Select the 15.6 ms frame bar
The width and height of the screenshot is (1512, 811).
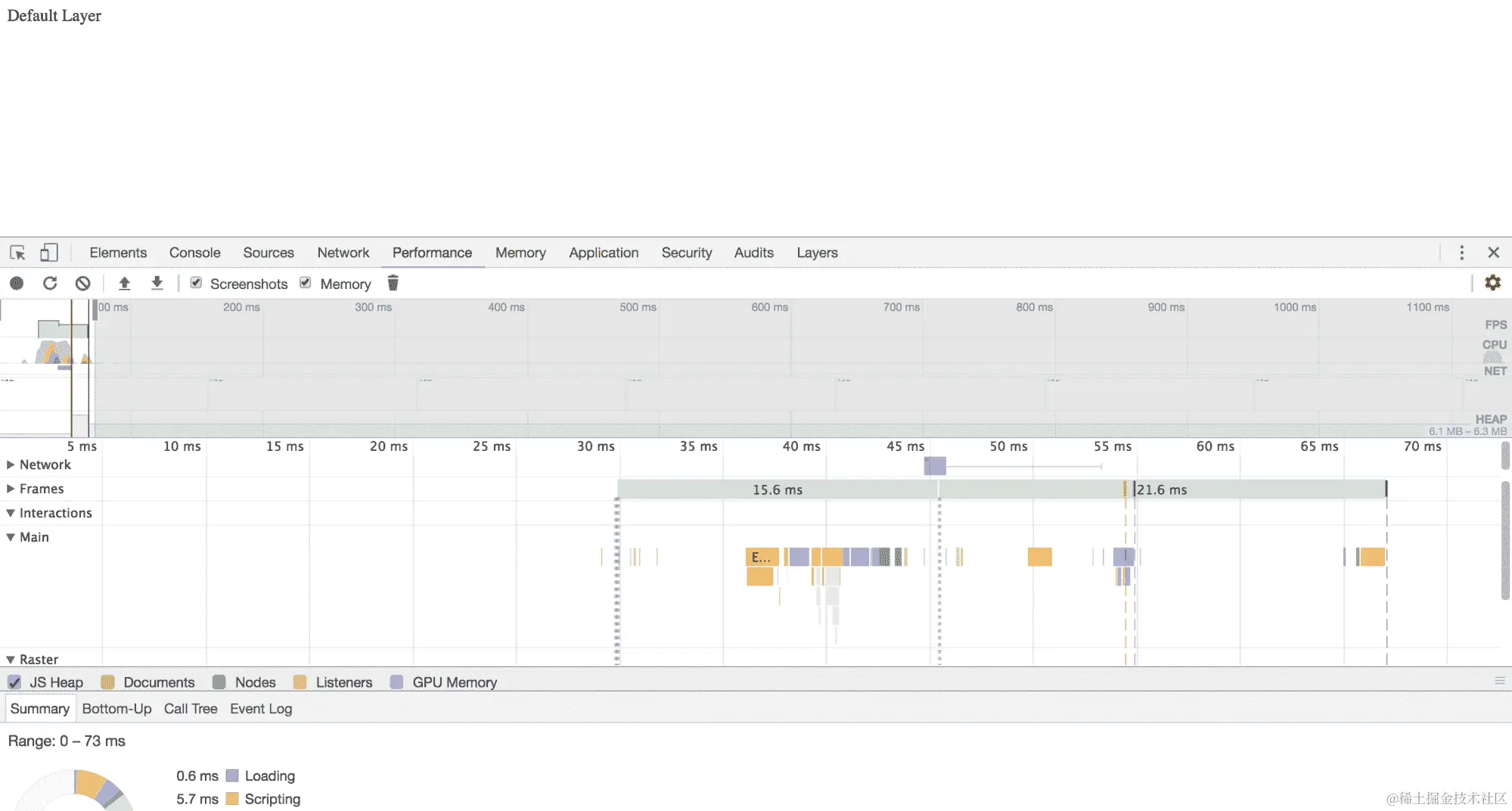778,489
